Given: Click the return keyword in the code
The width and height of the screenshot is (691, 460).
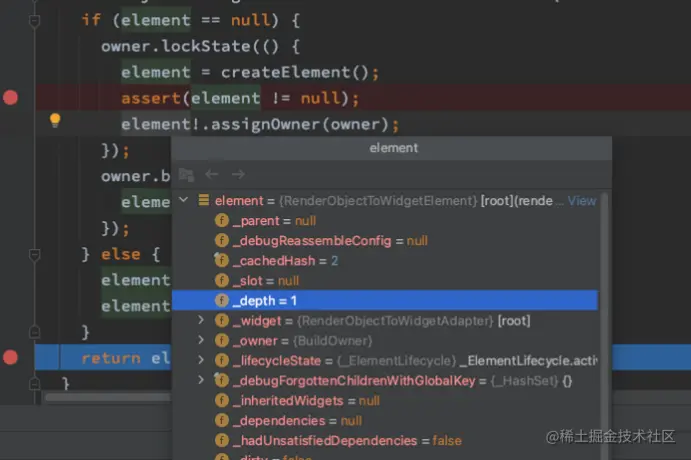Looking at the screenshot, I should [x=111, y=358].
